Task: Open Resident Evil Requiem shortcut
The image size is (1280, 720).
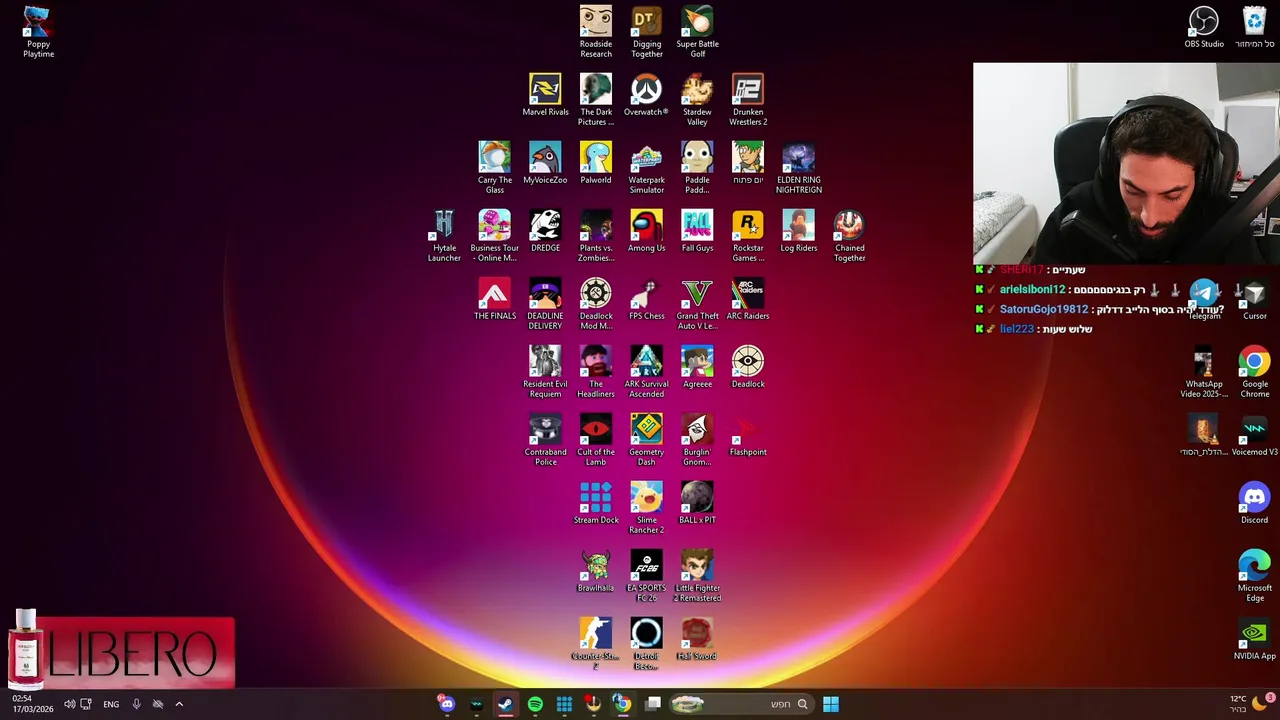Action: pyautogui.click(x=545, y=372)
